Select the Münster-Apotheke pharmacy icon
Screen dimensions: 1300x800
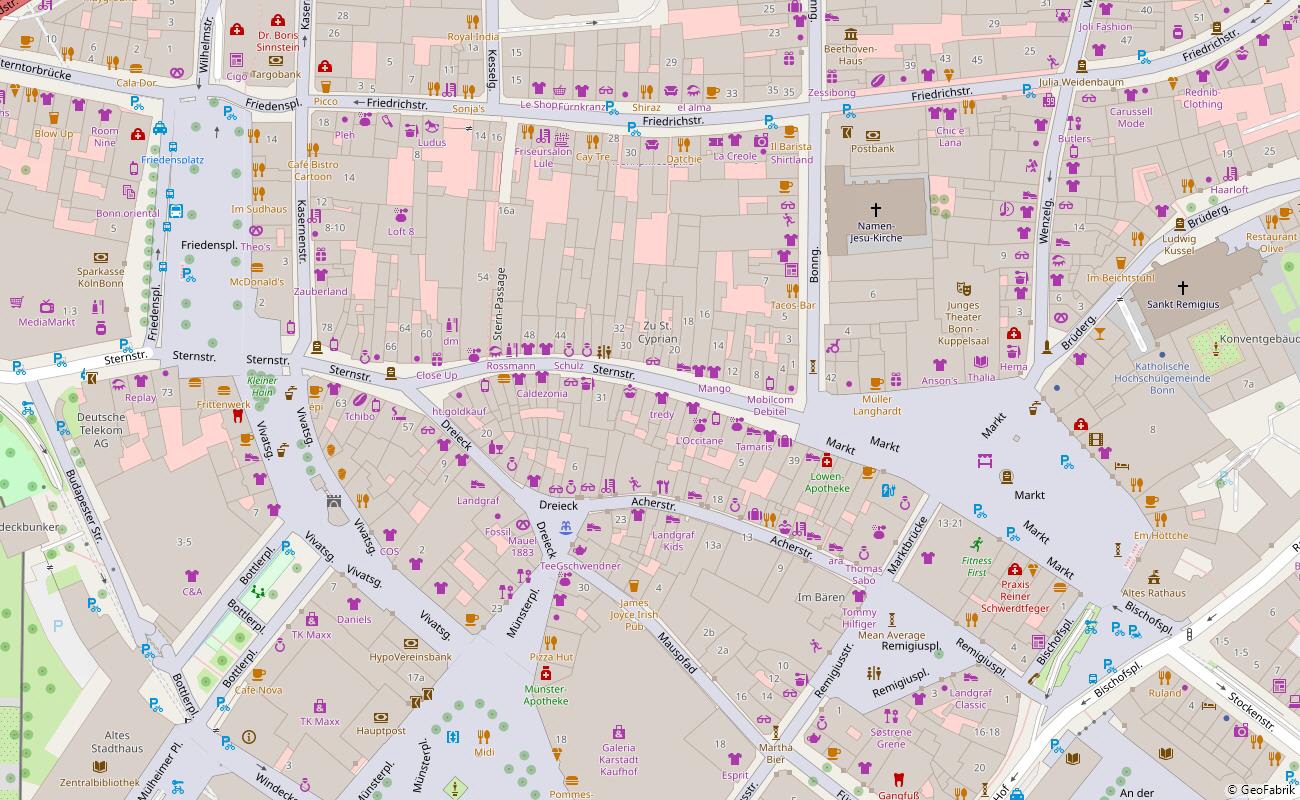[545, 675]
